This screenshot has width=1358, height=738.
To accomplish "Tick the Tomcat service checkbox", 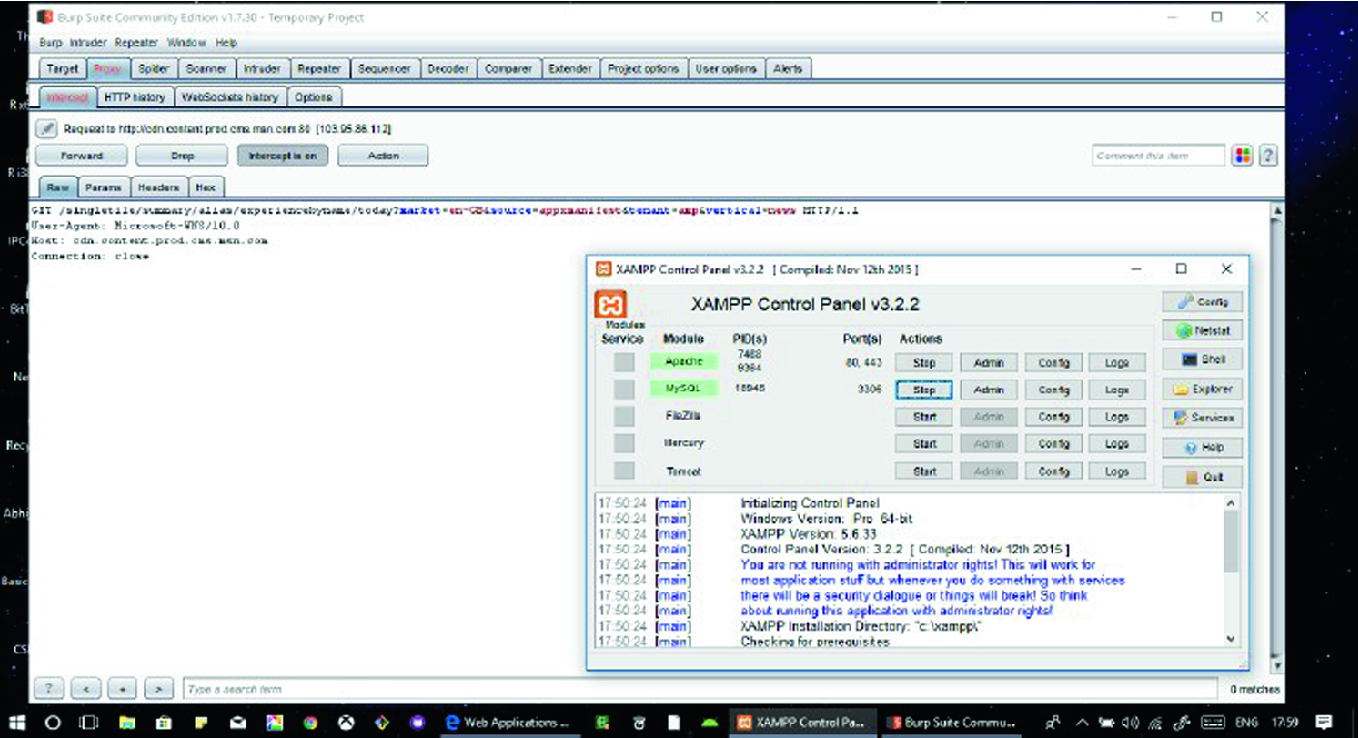I will 624,471.
